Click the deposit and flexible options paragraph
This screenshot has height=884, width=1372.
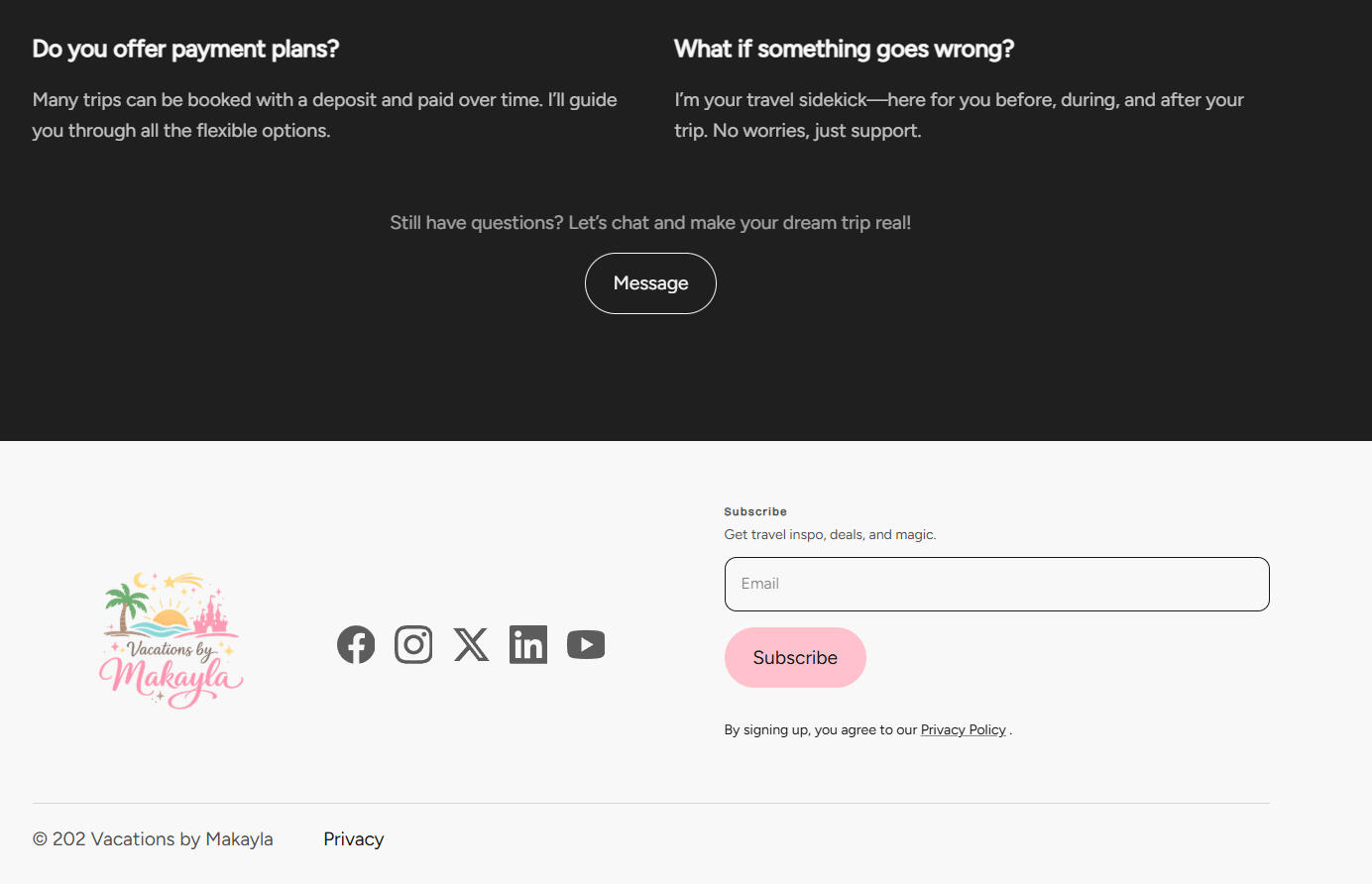pyautogui.click(x=324, y=115)
